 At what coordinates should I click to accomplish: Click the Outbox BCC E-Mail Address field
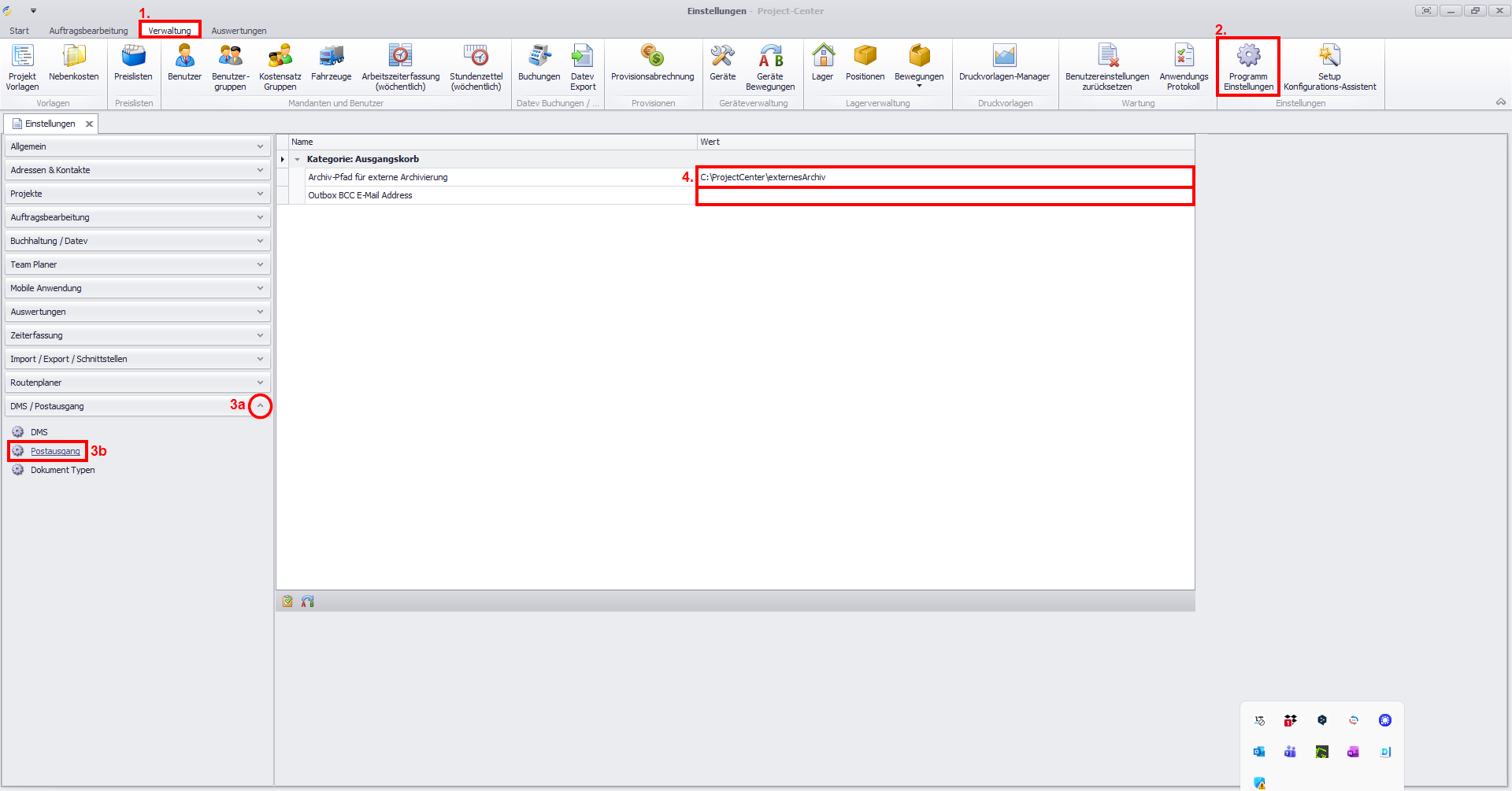coord(944,196)
